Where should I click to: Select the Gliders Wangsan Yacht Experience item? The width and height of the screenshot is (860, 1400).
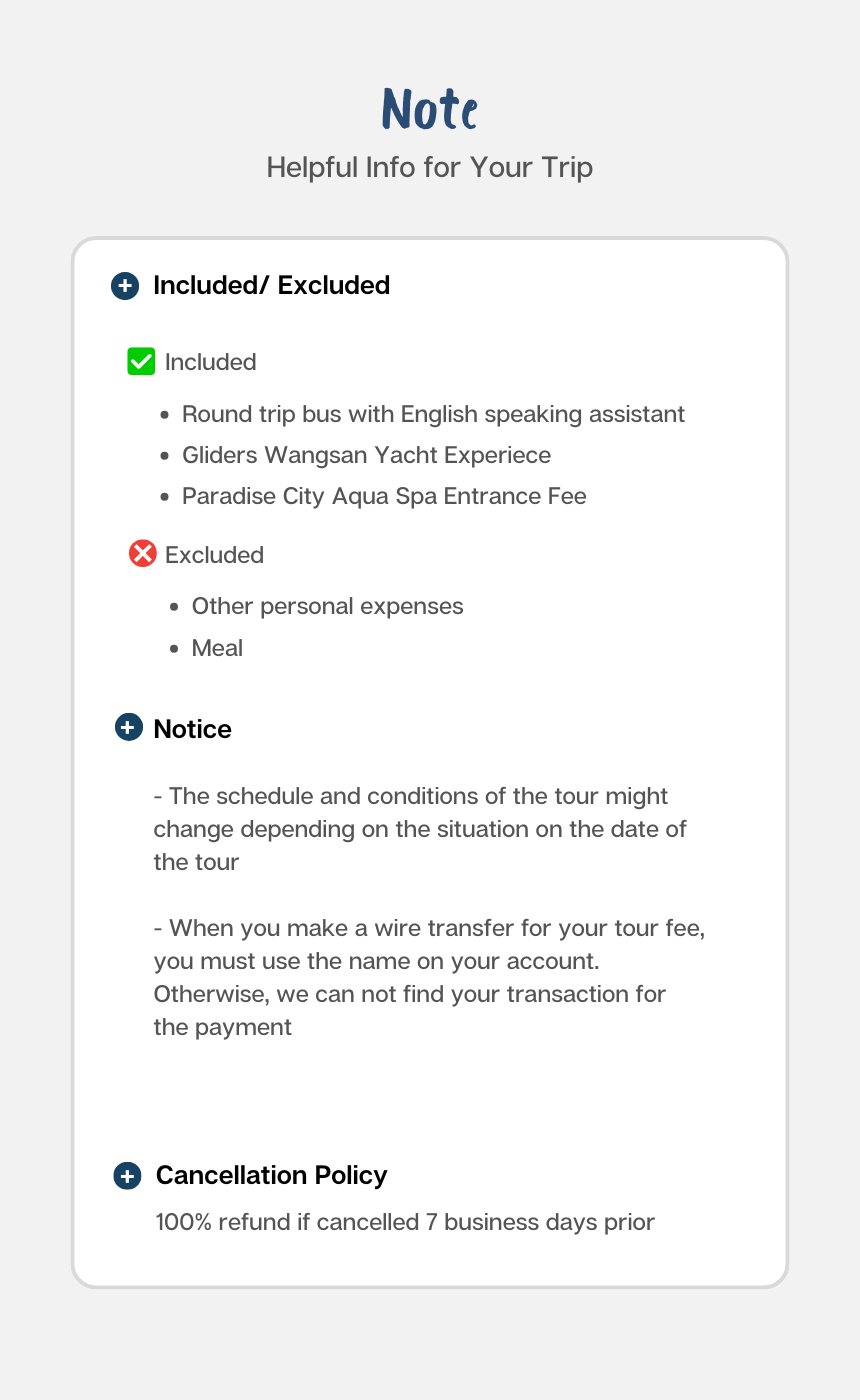click(366, 455)
